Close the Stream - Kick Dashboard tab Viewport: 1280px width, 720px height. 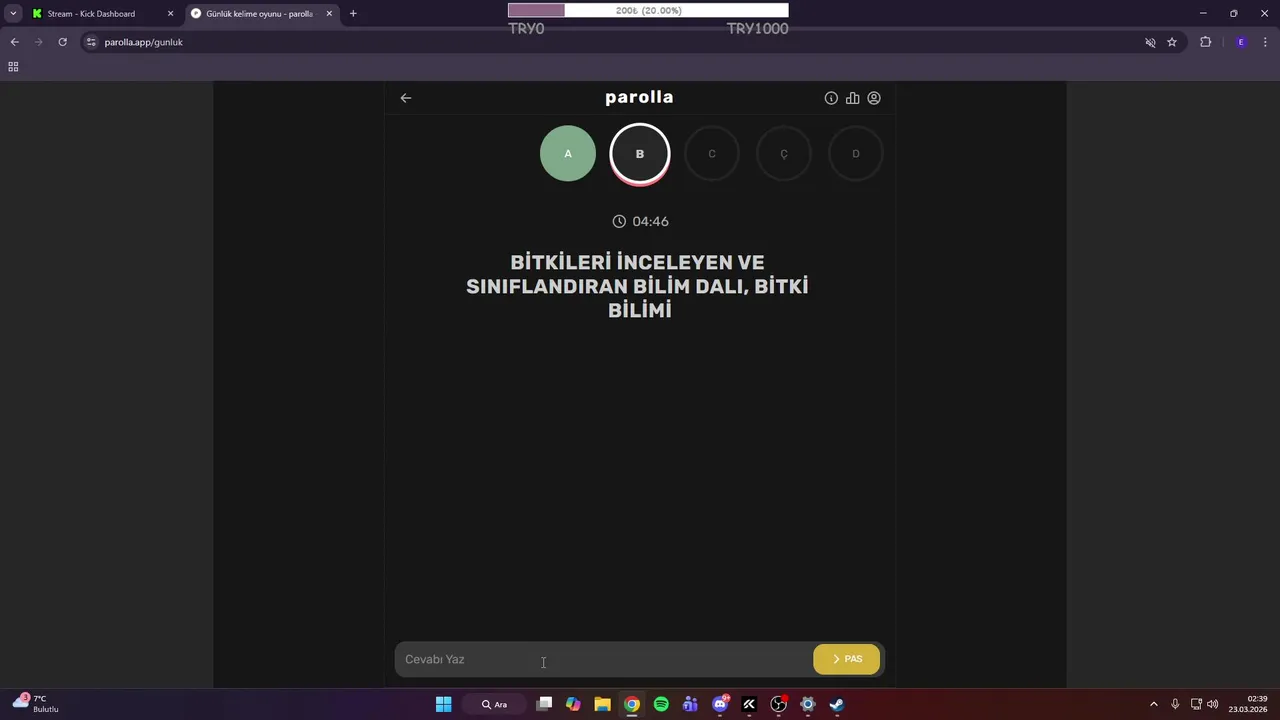170,14
